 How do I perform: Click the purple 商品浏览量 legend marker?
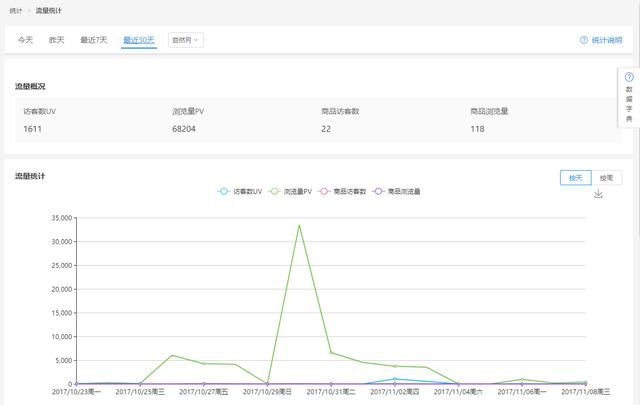point(379,190)
